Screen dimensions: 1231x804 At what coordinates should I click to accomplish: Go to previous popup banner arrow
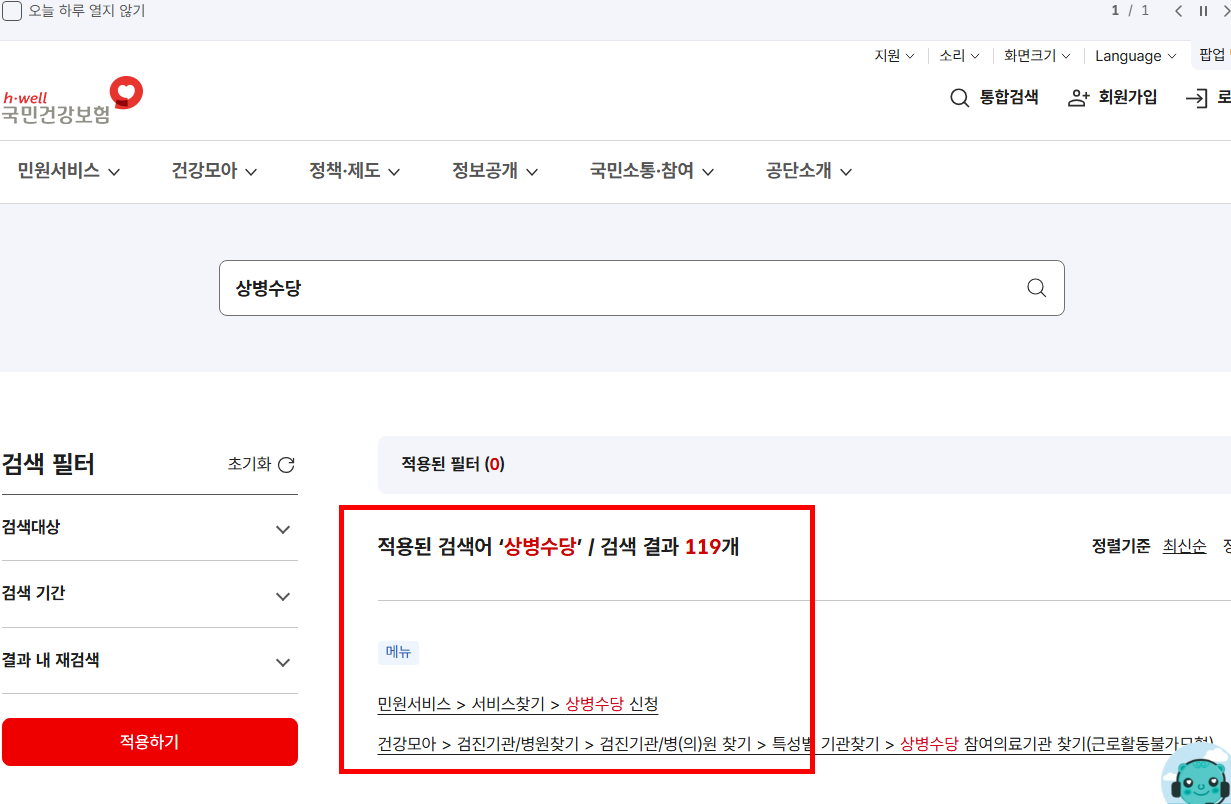(1178, 11)
